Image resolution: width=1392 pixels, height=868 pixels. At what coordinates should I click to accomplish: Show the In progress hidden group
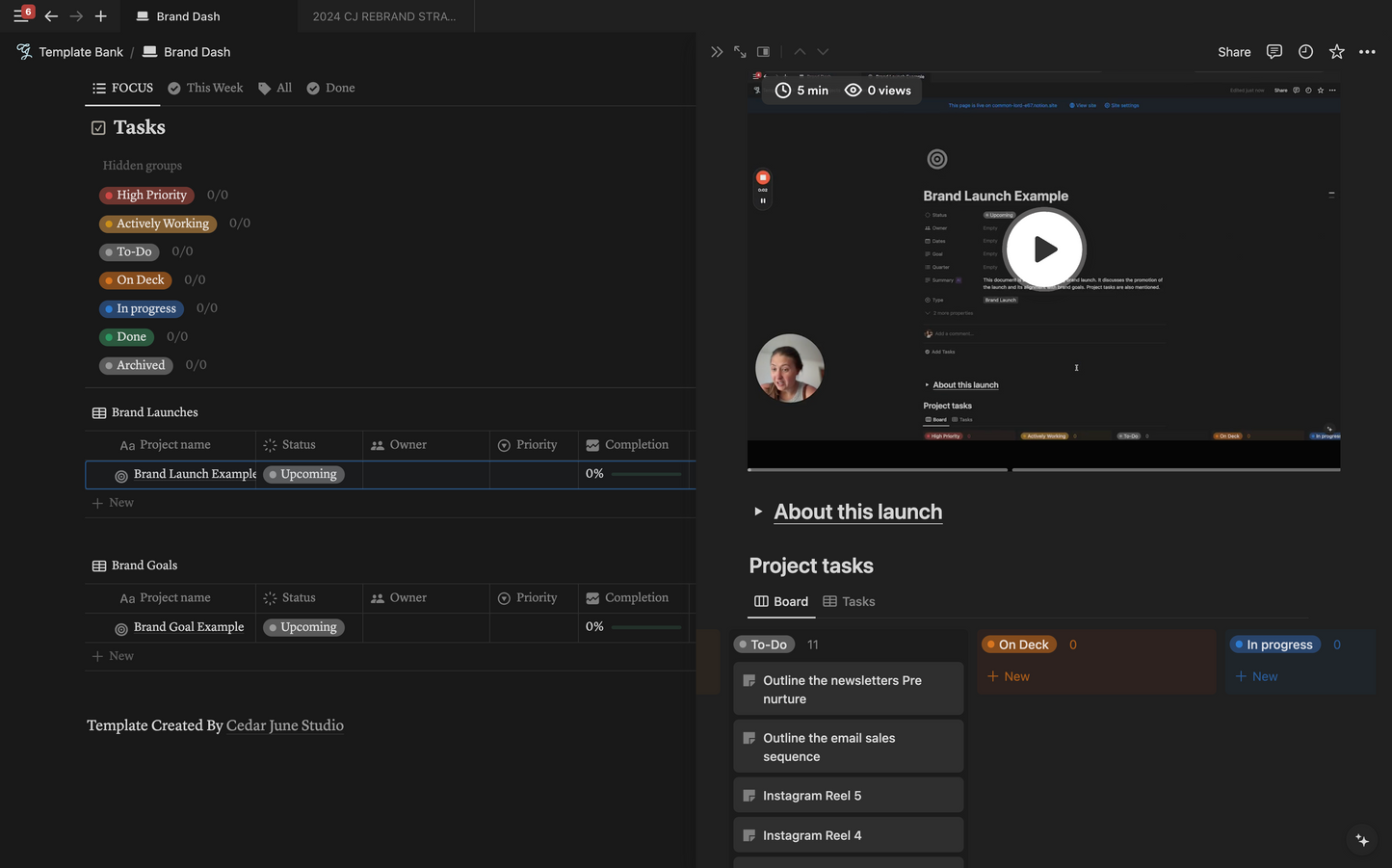pos(142,308)
